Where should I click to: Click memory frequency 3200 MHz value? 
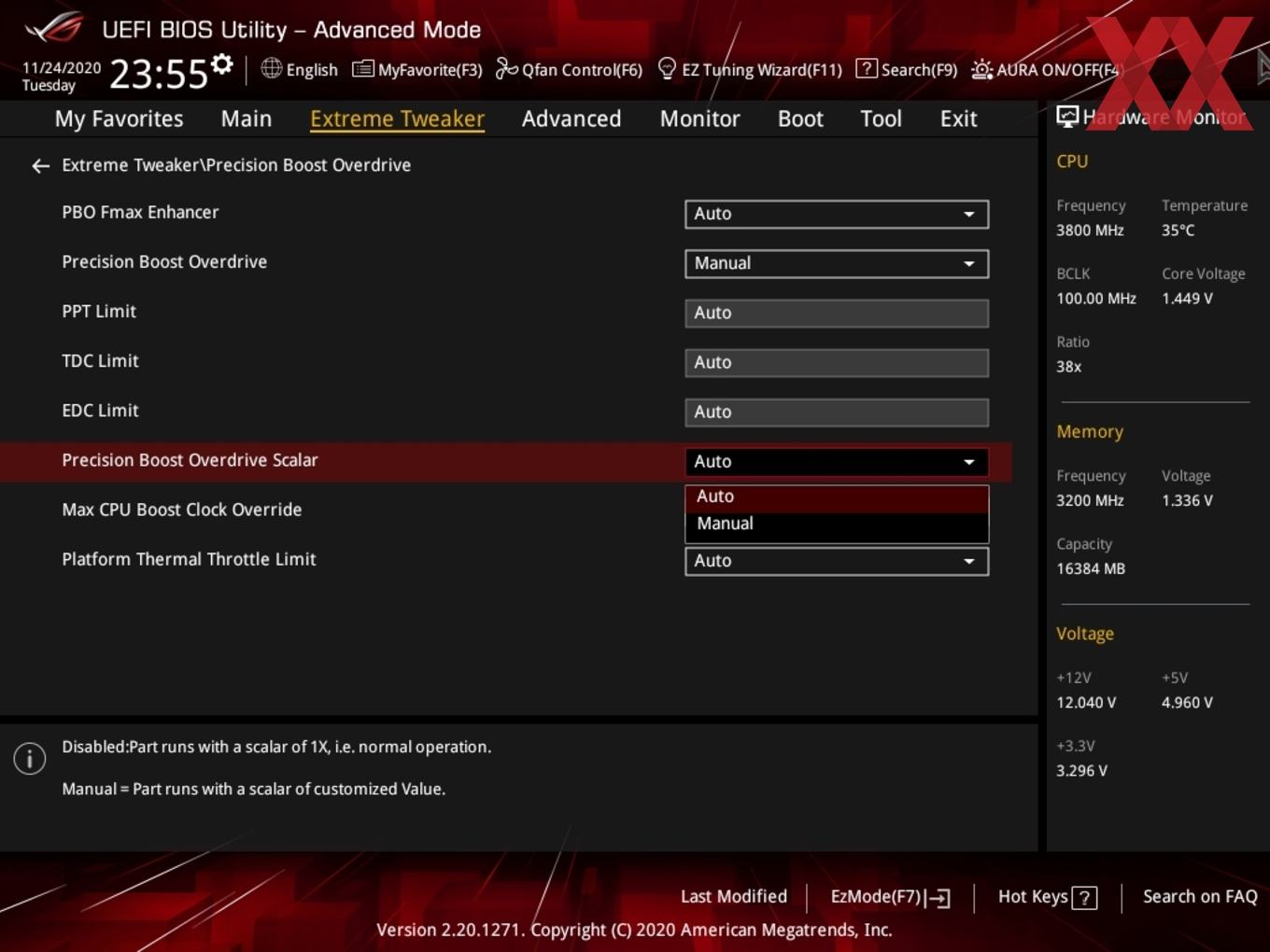pos(1090,500)
